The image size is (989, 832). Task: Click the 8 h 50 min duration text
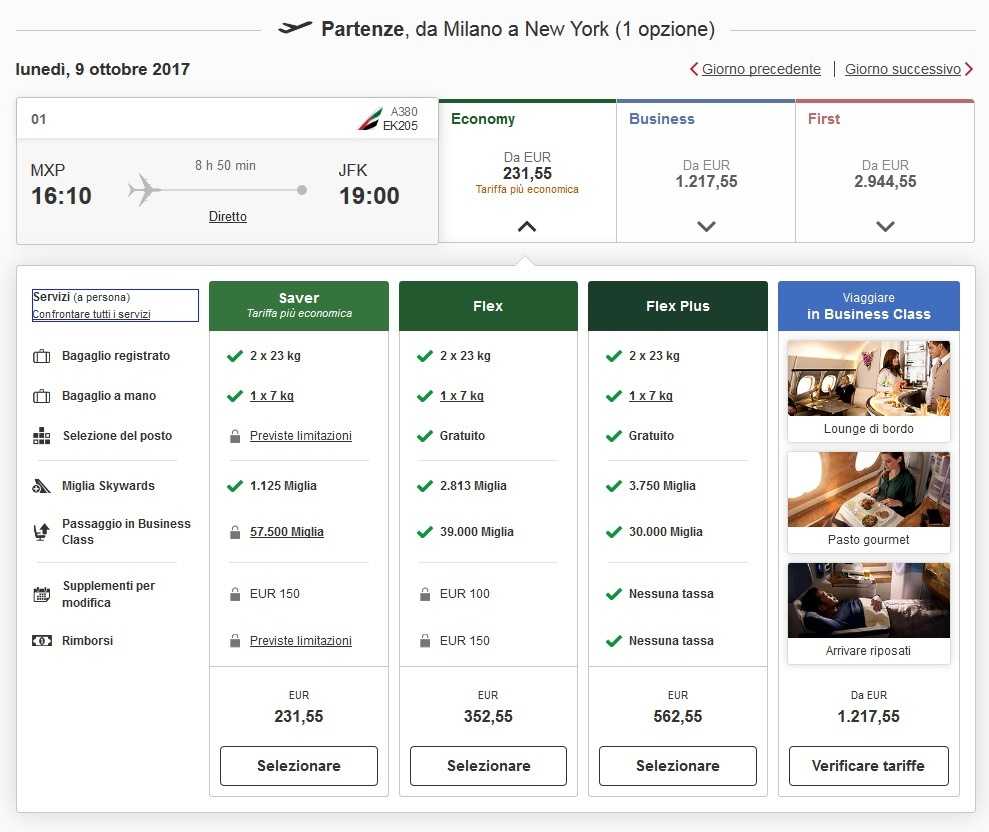(225, 165)
